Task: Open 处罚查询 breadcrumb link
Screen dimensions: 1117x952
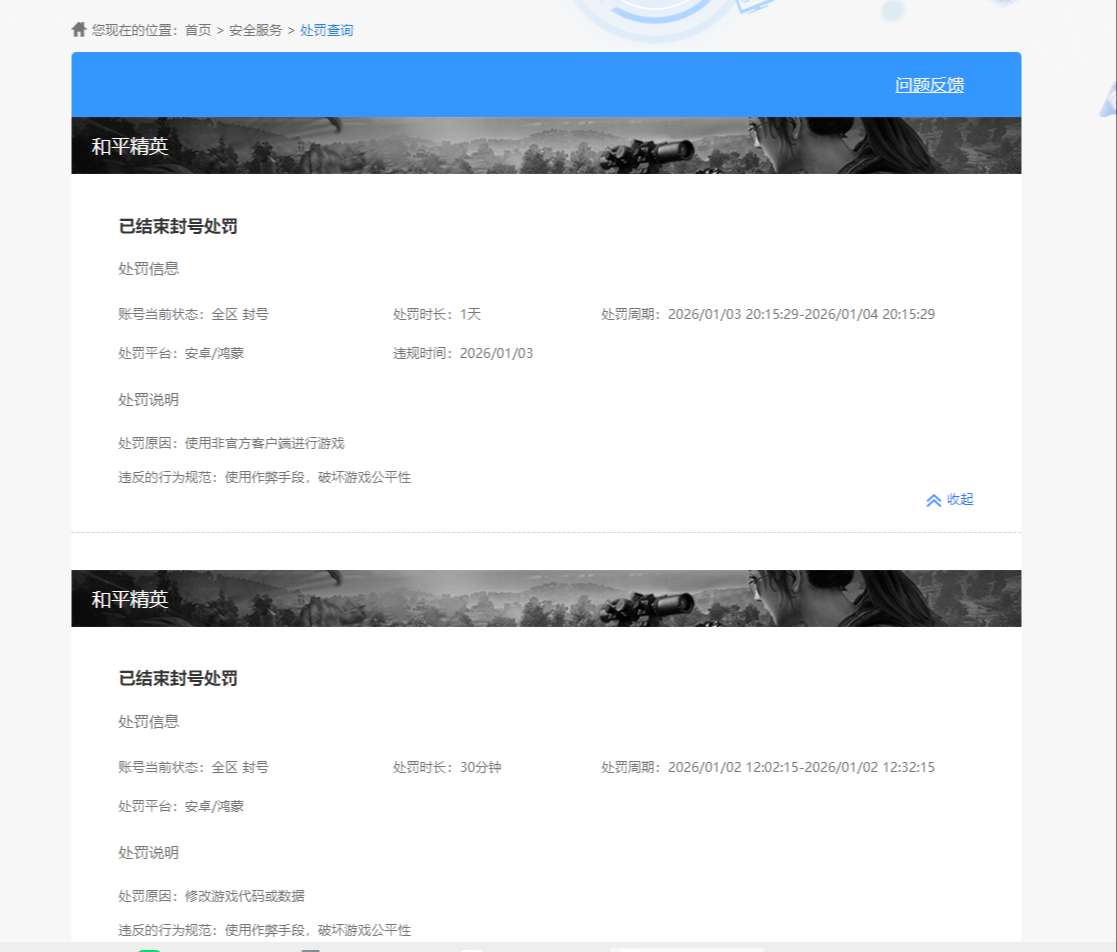Action: [x=326, y=30]
